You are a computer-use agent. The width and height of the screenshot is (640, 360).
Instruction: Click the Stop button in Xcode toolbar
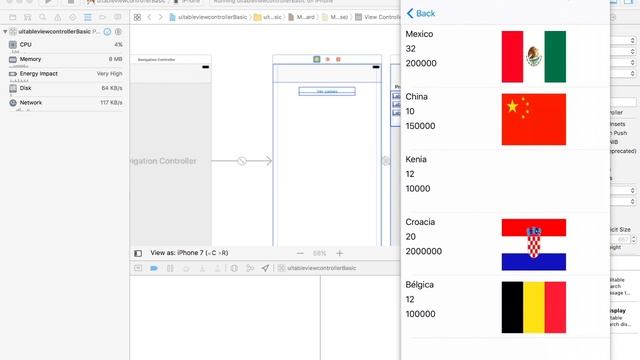(71, 2)
